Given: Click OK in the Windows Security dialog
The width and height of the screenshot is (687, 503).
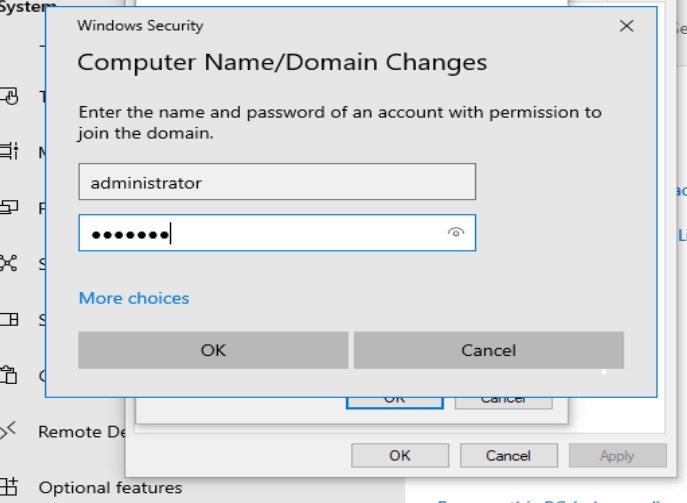Looking at the screenshot, I should 213,350.
